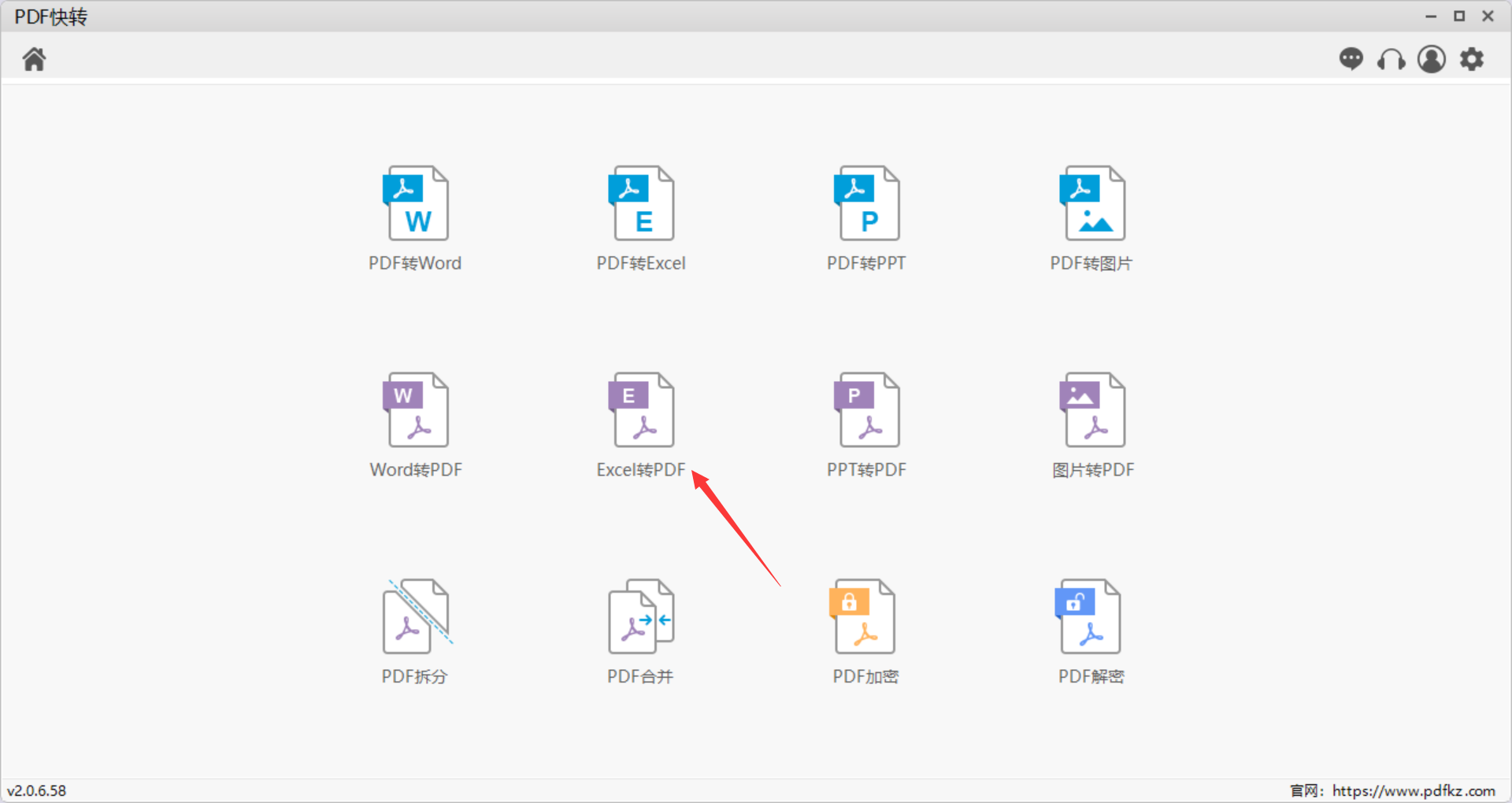Go to the home screen
This screenshot has height=803, width=1512.
coord(33,58)
